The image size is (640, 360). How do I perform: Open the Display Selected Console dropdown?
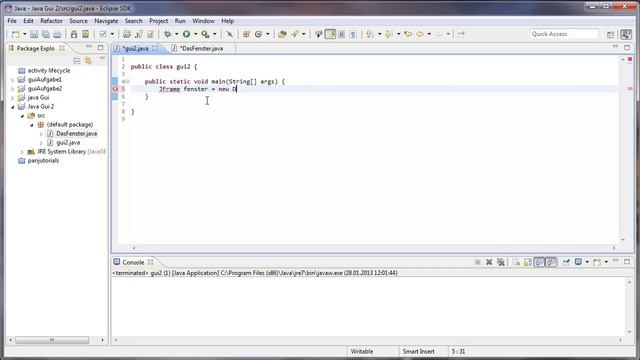(x=587, y=262)
